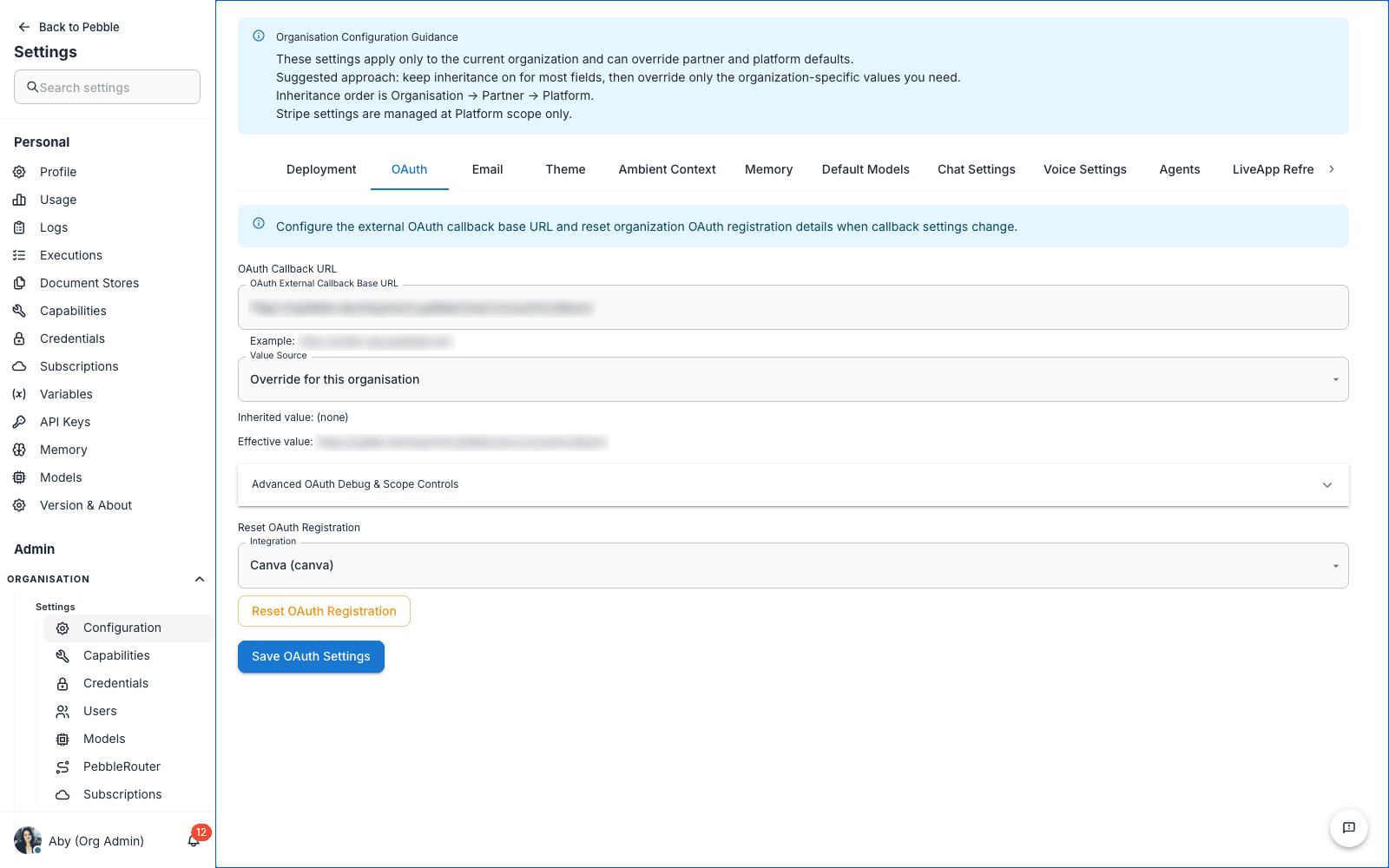Click the Document Stores icon
The image size is (1389, 868).
tap(19, 283)
